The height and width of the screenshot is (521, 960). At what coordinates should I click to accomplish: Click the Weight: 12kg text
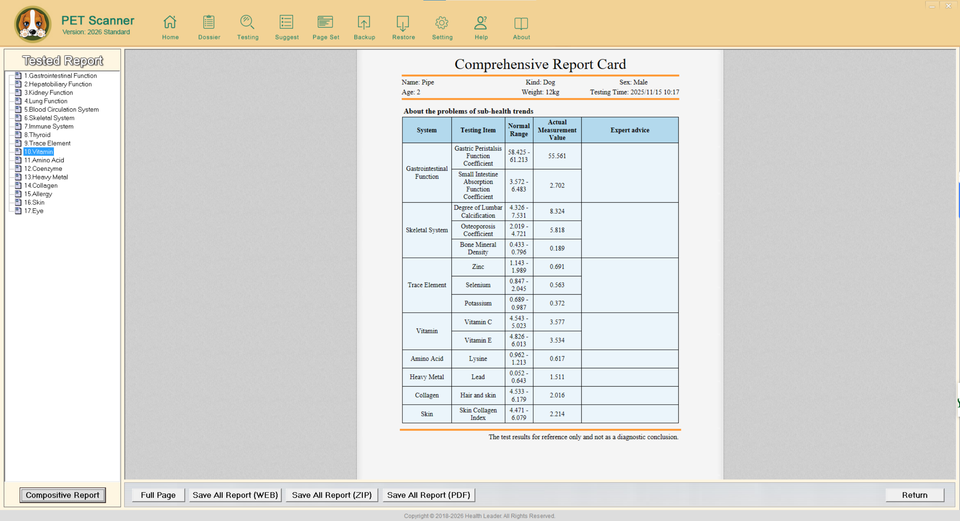tap(540, 92)
